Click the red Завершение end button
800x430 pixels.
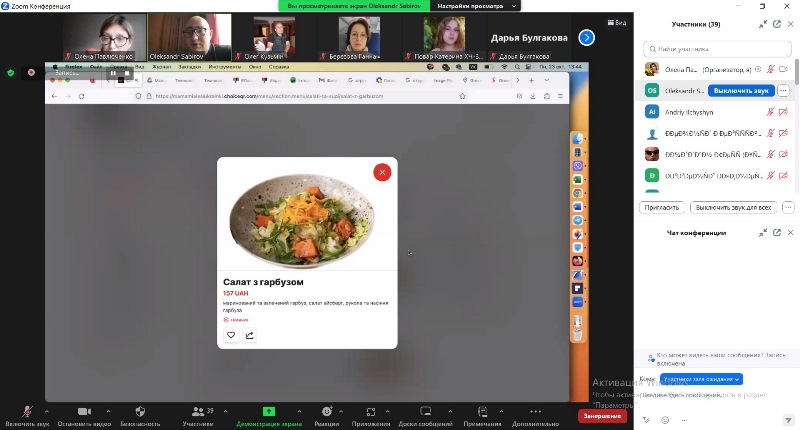click(x=602, y=416)
